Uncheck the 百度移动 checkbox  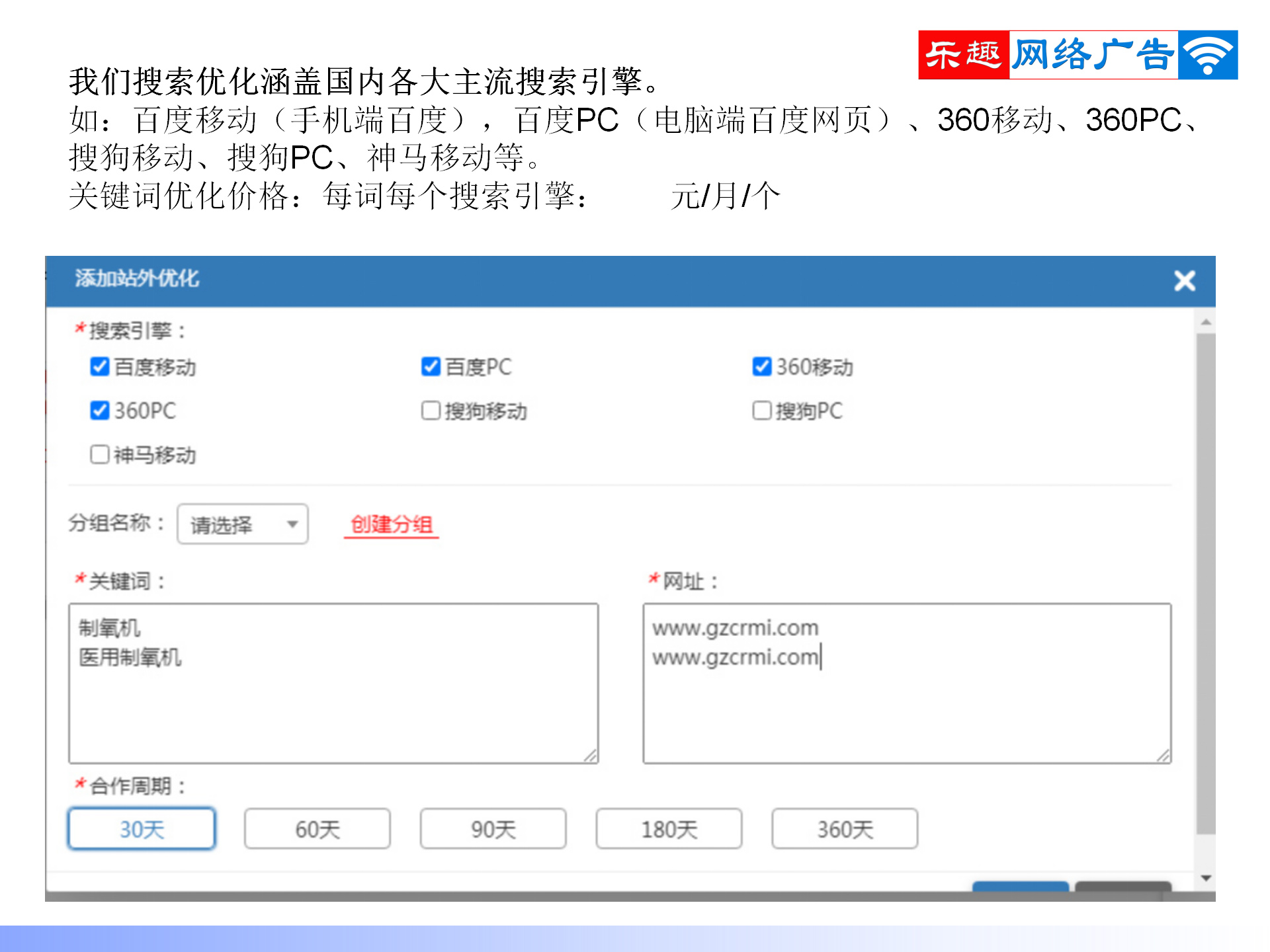point(100,366)
